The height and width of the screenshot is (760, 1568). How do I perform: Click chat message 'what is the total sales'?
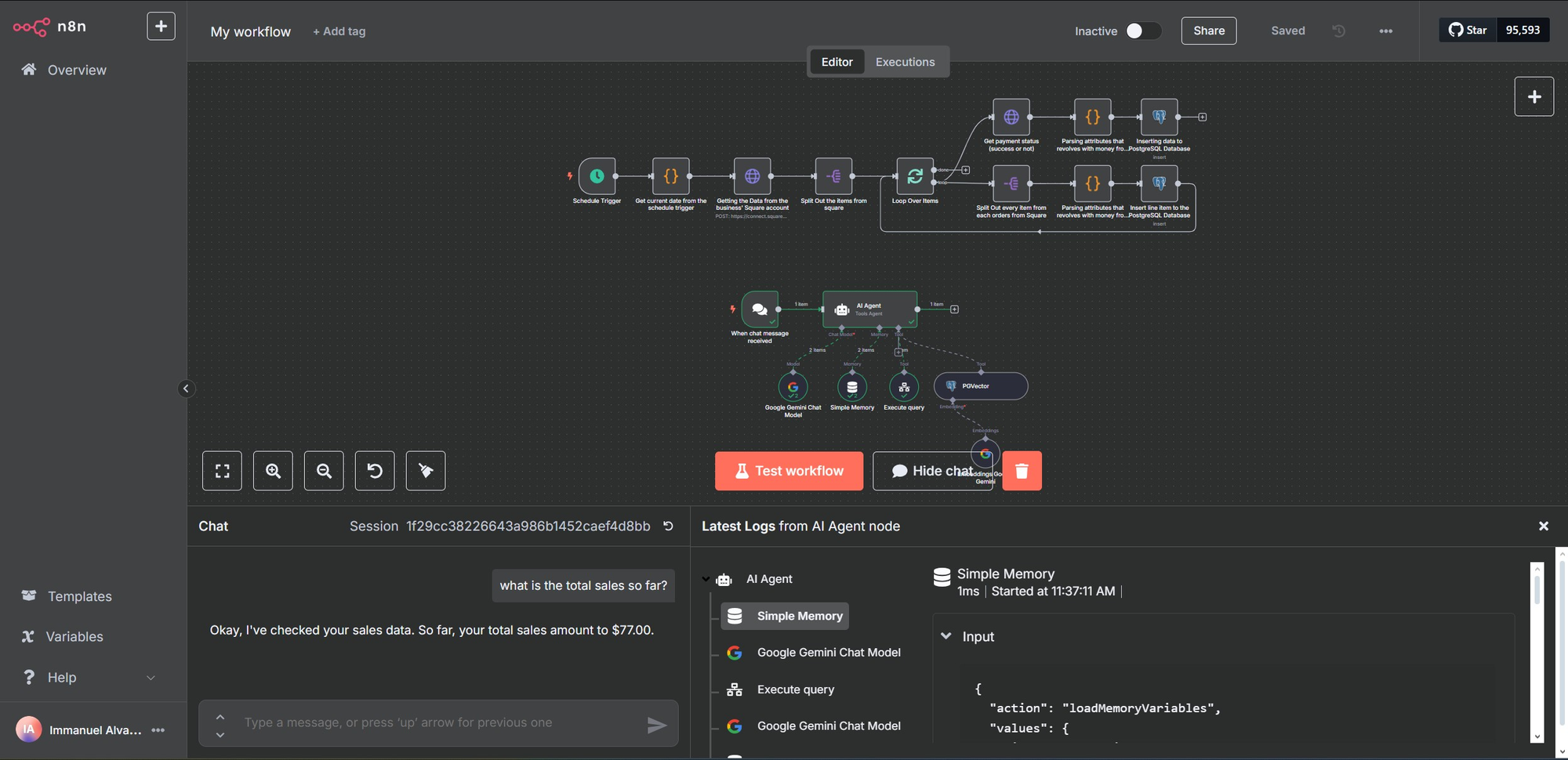pos(583,586)
